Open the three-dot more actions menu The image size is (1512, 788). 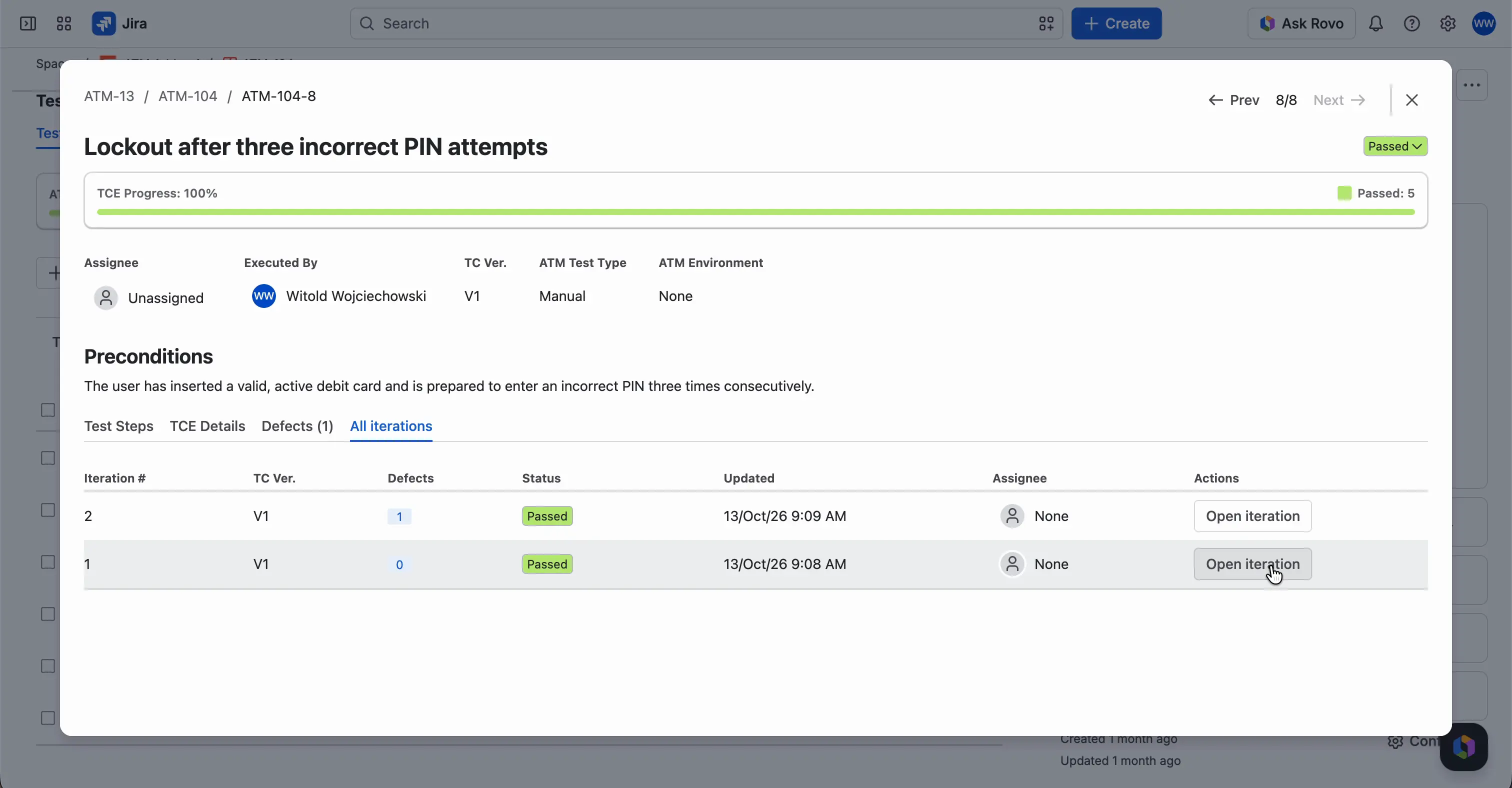click(x=1471, y=85)
